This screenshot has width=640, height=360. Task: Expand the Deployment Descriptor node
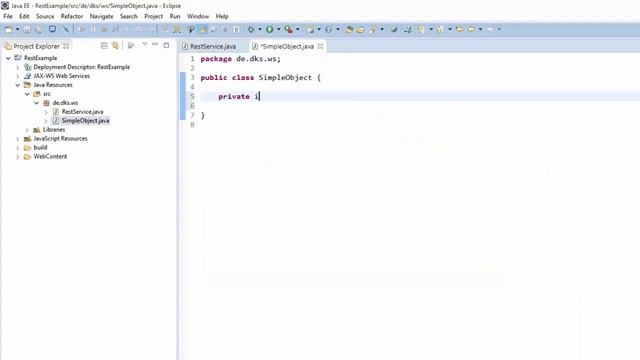click(x=18, y=67)
